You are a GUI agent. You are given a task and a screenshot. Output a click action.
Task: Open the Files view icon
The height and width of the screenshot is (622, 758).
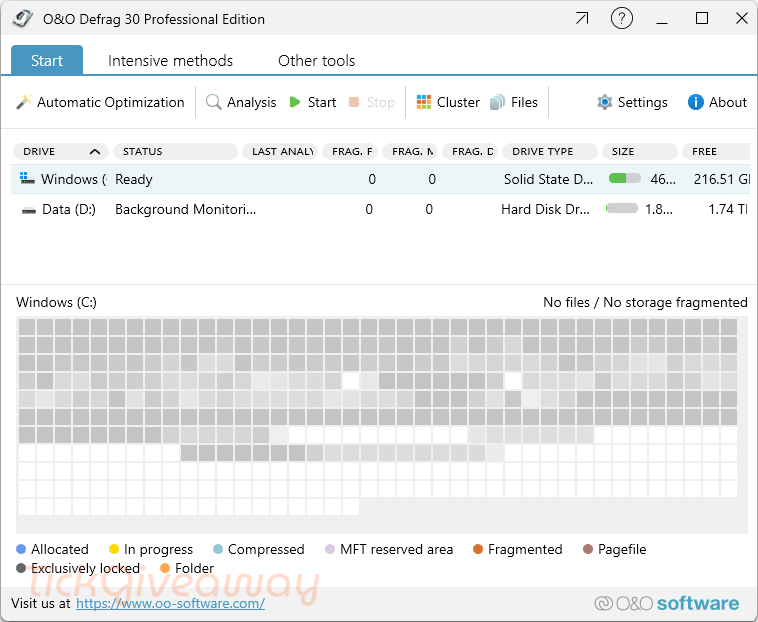497,102
